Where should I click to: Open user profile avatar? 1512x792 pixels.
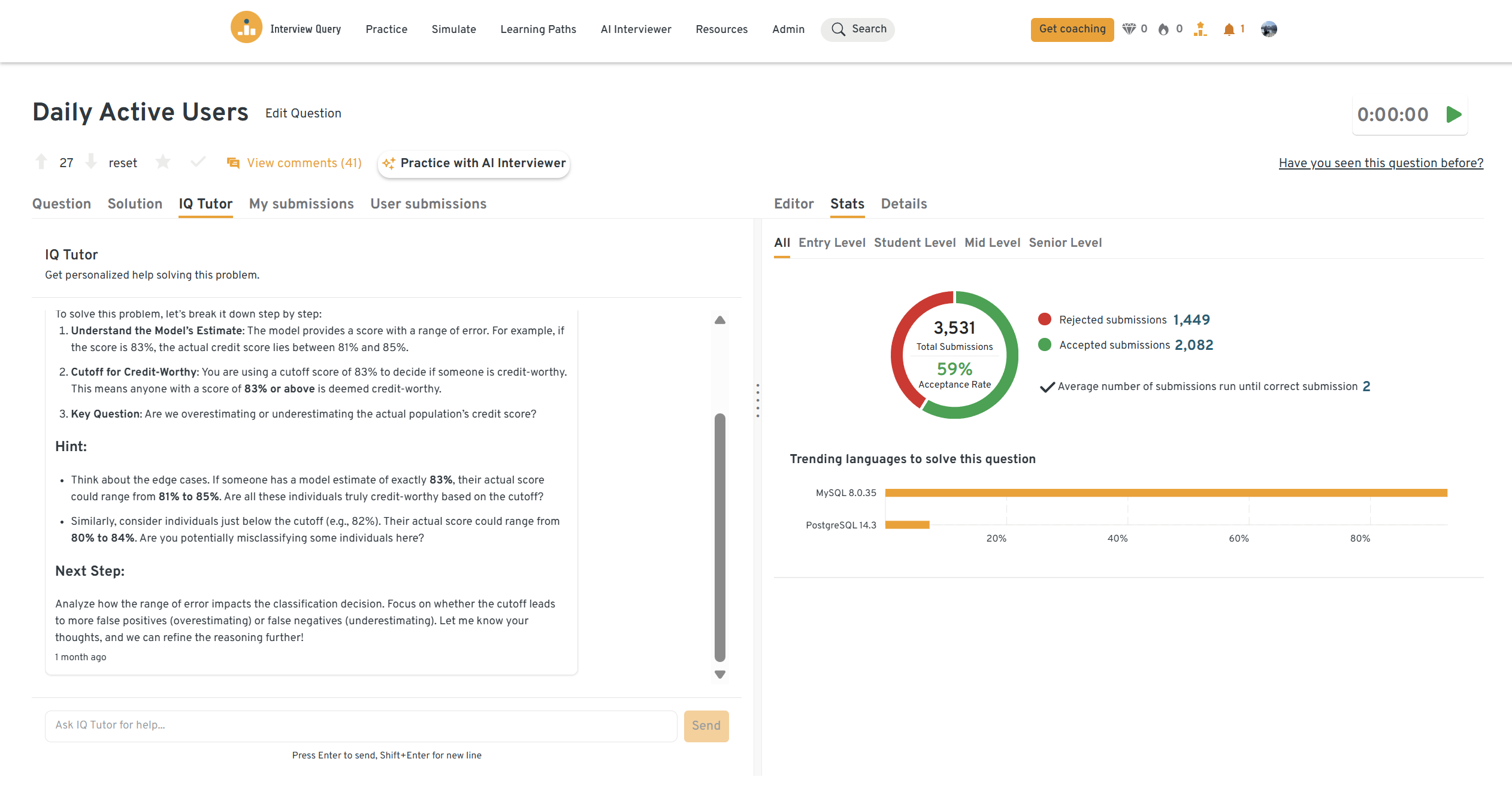point(1269,29)
